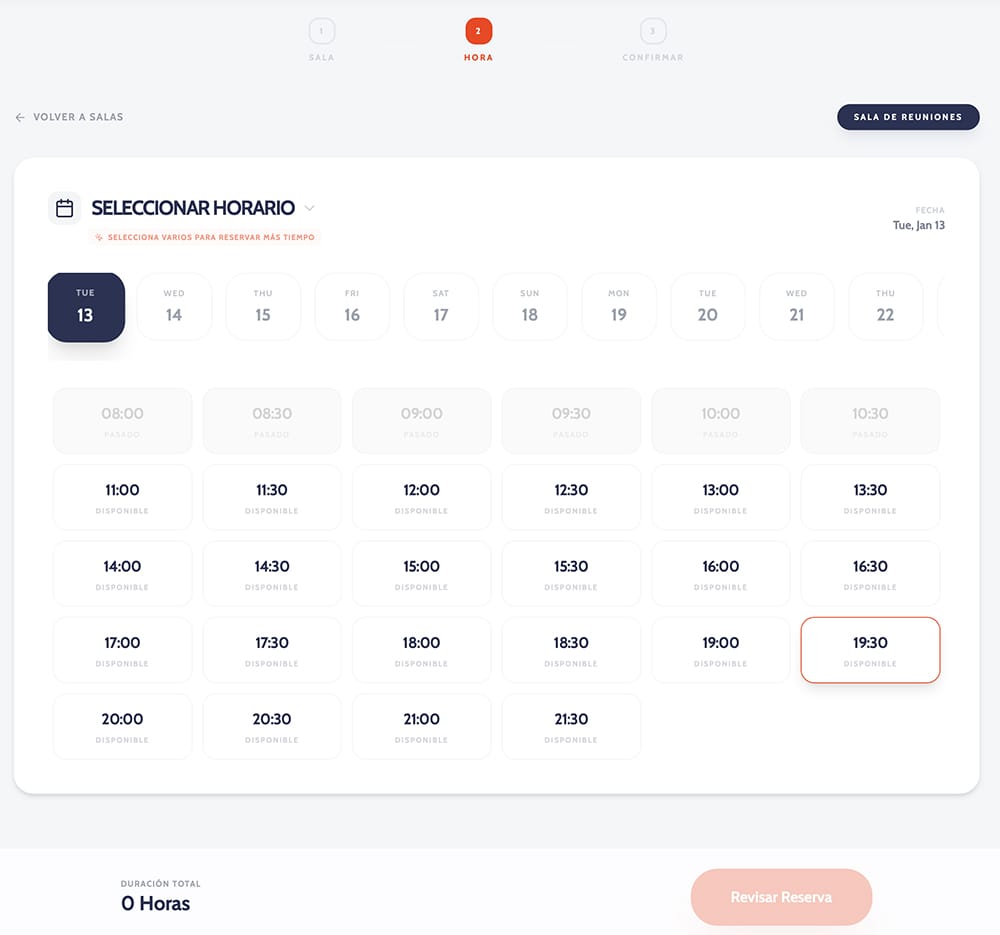Viewport: 1000px width, 935px height.
Task: Select the 21:30 time slot
Action: pyautogui.click(x=571, y=726)
